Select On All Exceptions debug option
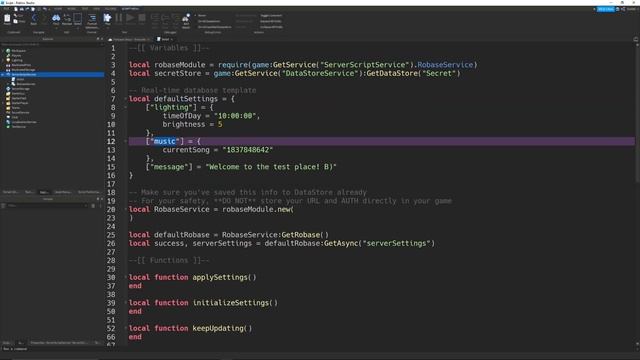 tap(209, 21)
